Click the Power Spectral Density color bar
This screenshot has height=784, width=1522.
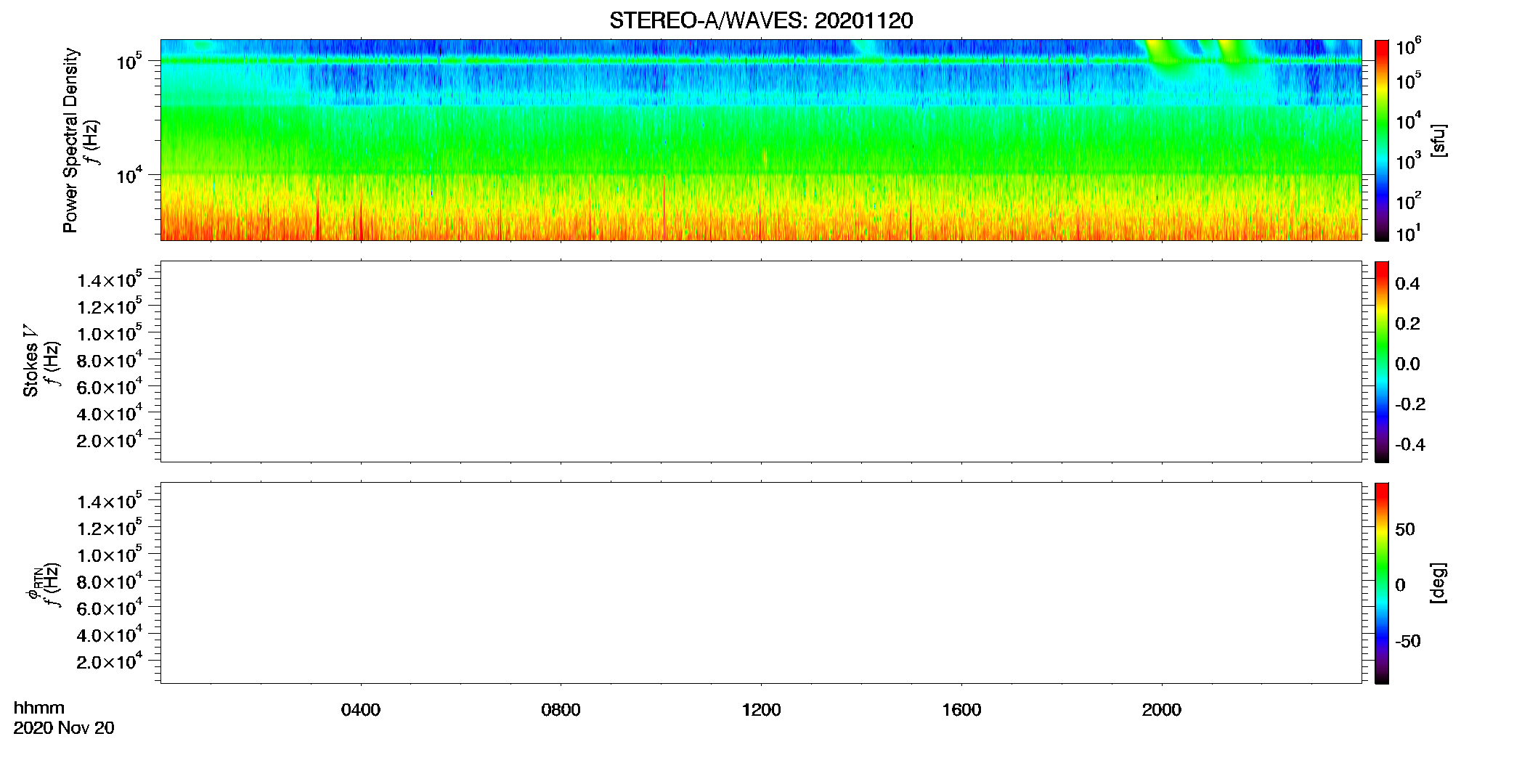pyautogui.click(x=1381, y=140)
